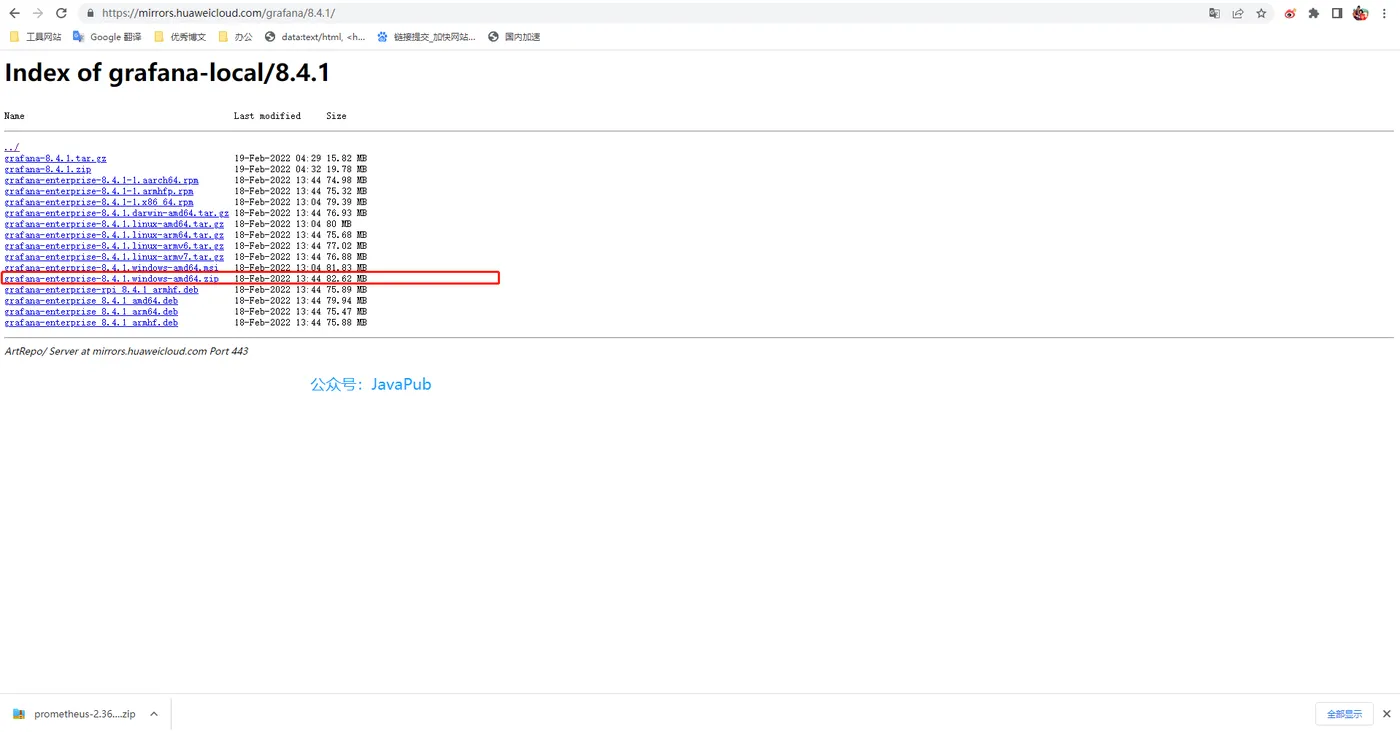Toggle the browser side panel

tap(1337, 14)
